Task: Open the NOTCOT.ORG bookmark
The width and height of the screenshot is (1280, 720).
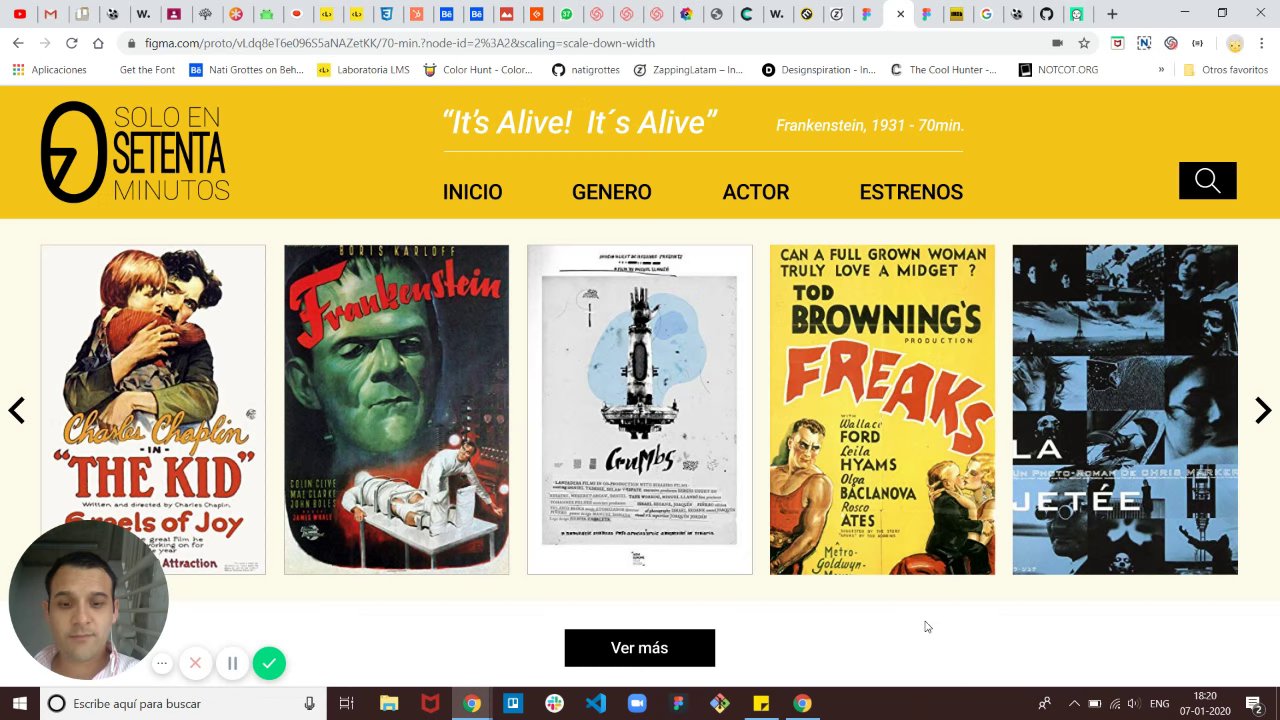Action: pyautogui.click(x=1058, y=70)
